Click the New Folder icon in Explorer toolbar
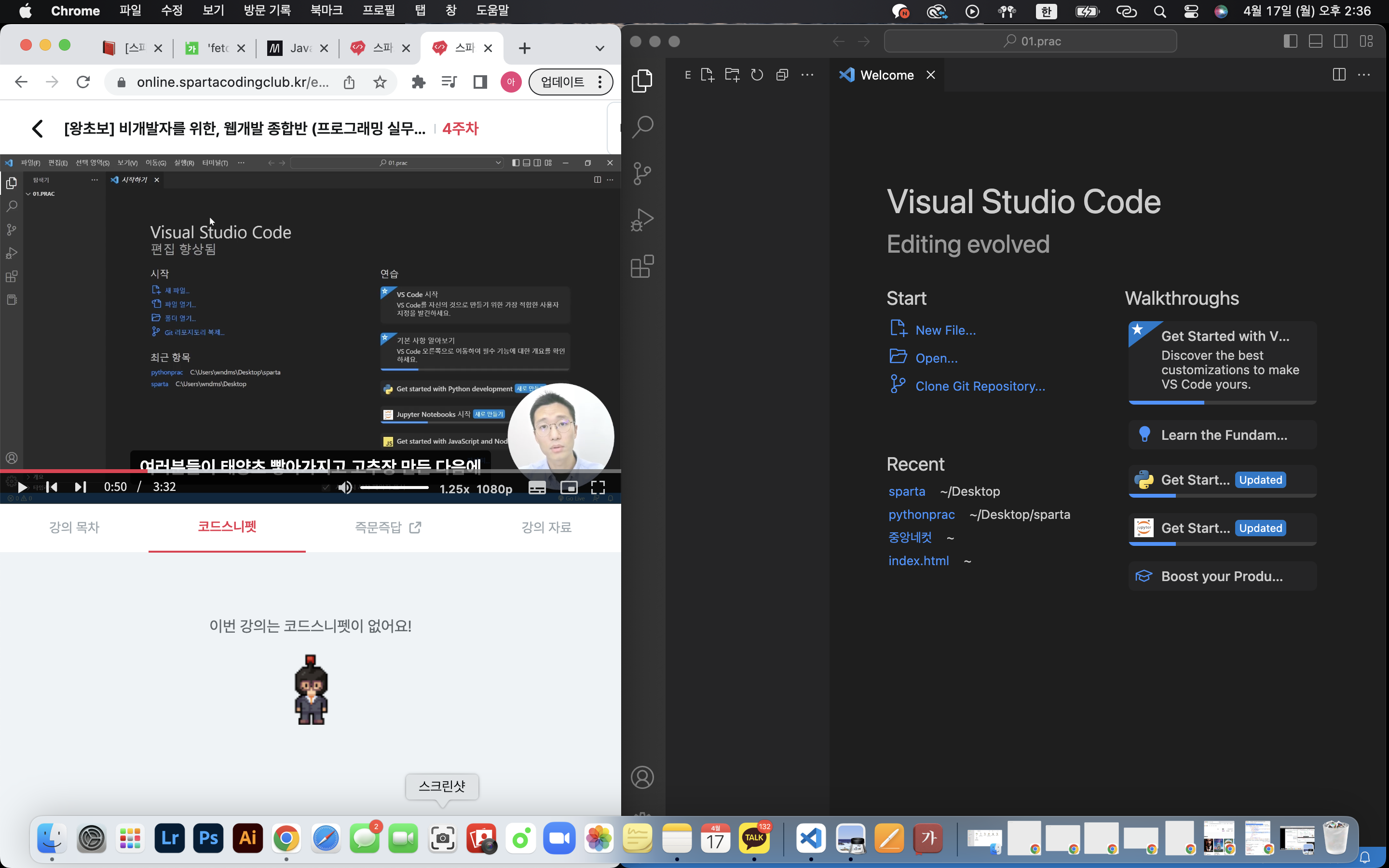The height and width of the screenshot is (868, 1389). pyautogui.click(x=732, y=75)
